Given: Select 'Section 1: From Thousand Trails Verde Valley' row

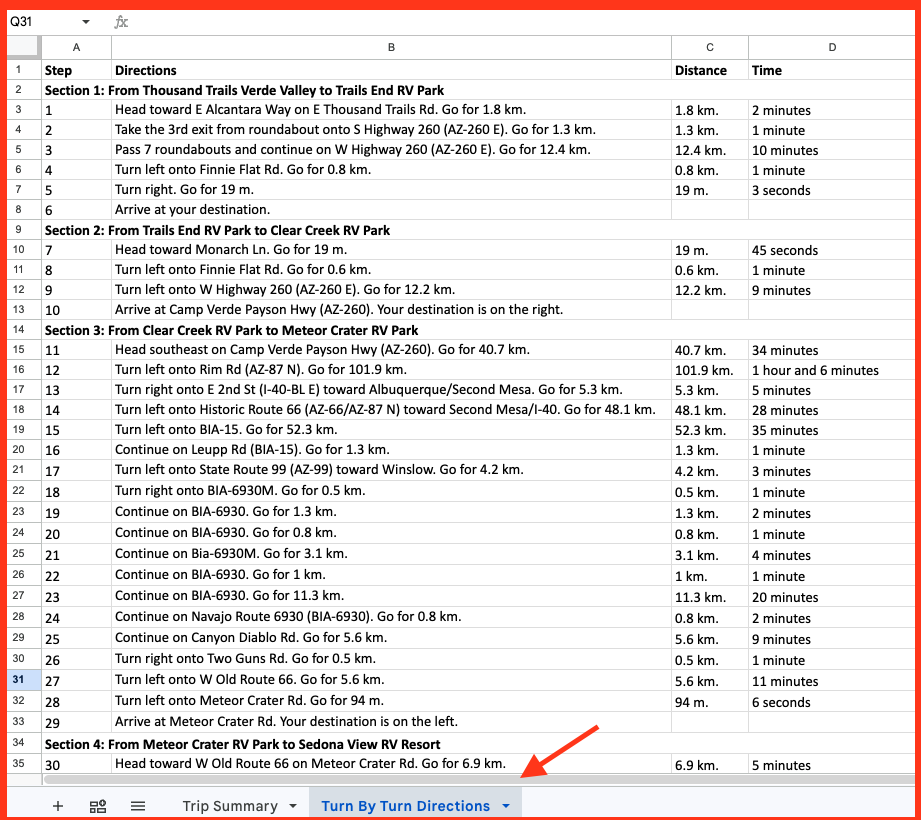Looking at the screenshot, I should tap(479, 90).
